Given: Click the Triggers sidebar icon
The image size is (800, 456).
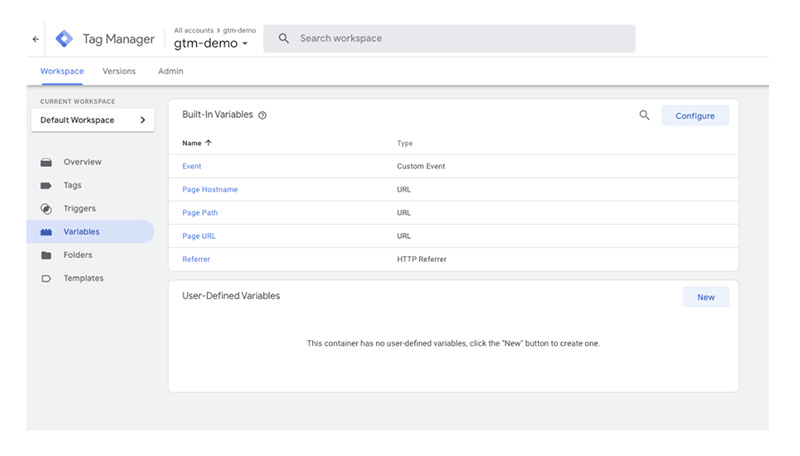Looking at the screenshot, I should click(x=46, y=209).
